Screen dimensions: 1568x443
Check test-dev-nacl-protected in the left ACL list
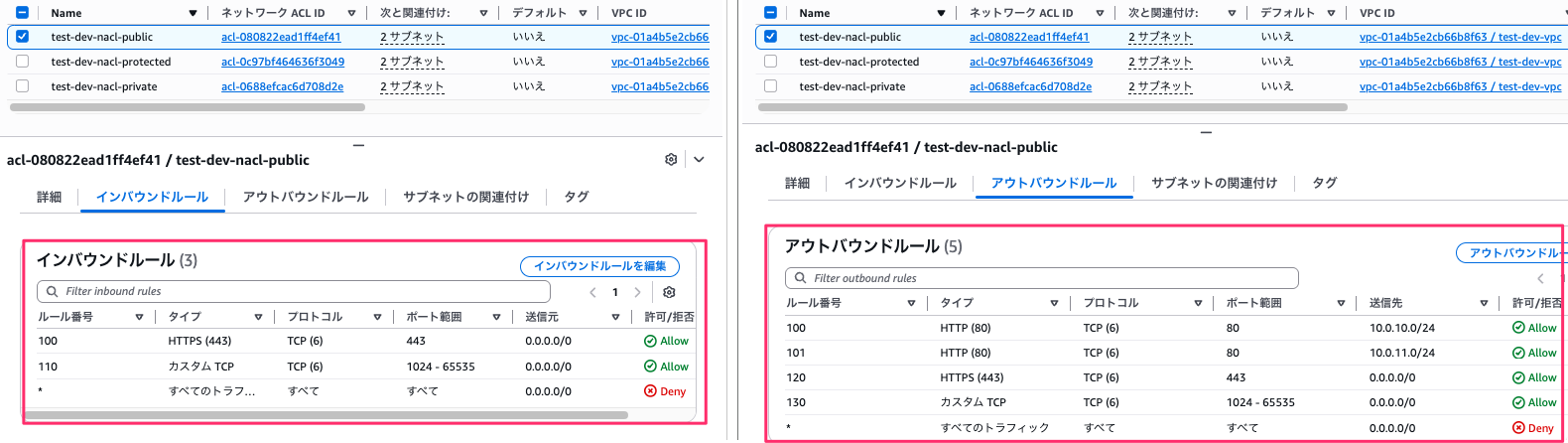pyautogui.click(x=22, y=62)
